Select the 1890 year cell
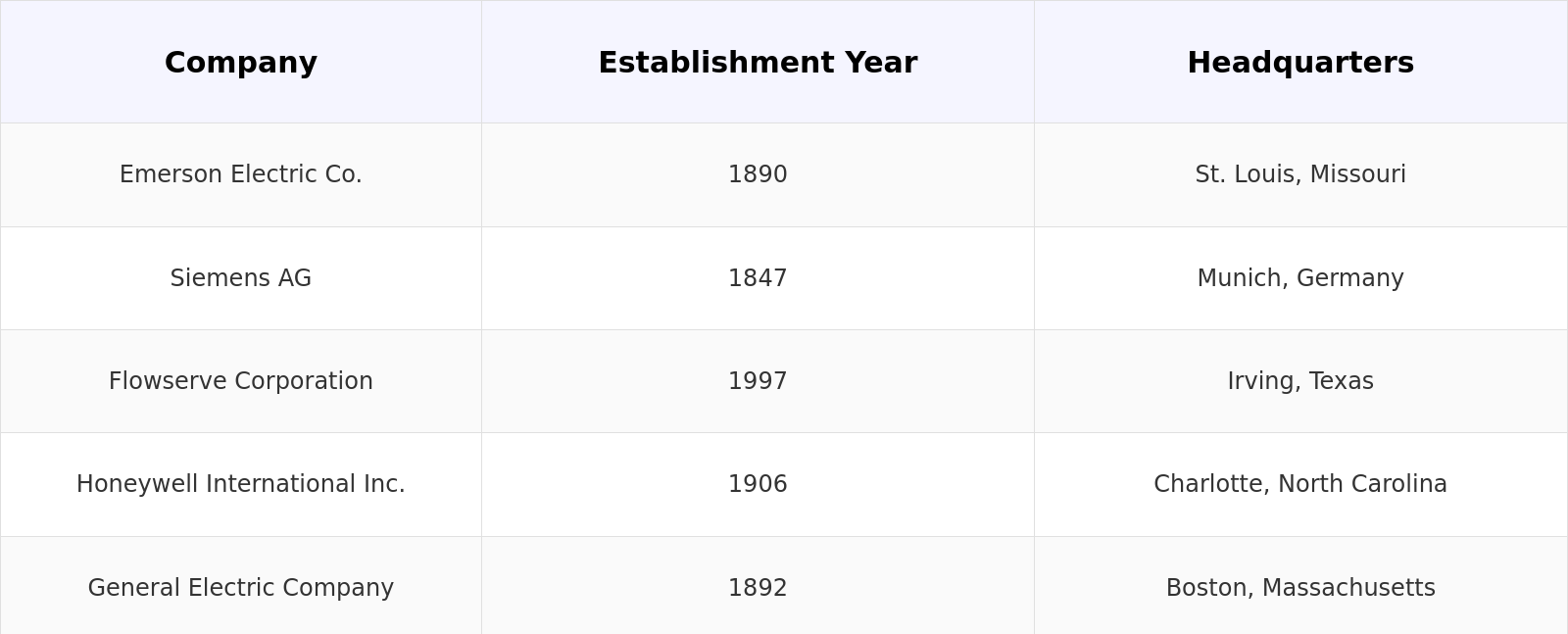 (x=758, y=174)
